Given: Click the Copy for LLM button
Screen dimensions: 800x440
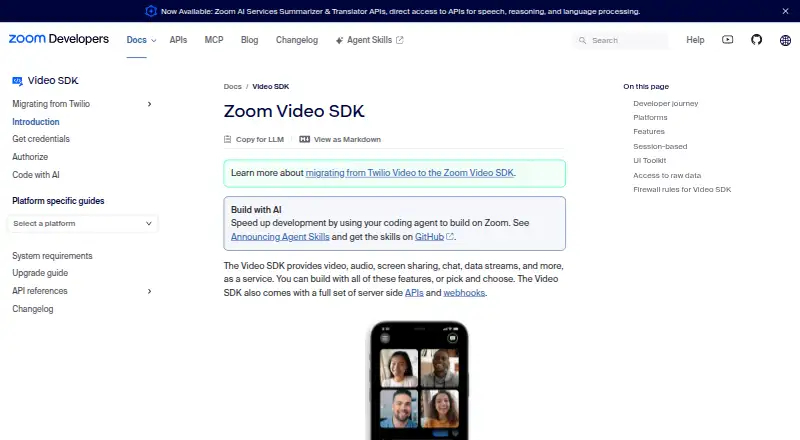Looking at the screenshot, I should pos(254,139).
